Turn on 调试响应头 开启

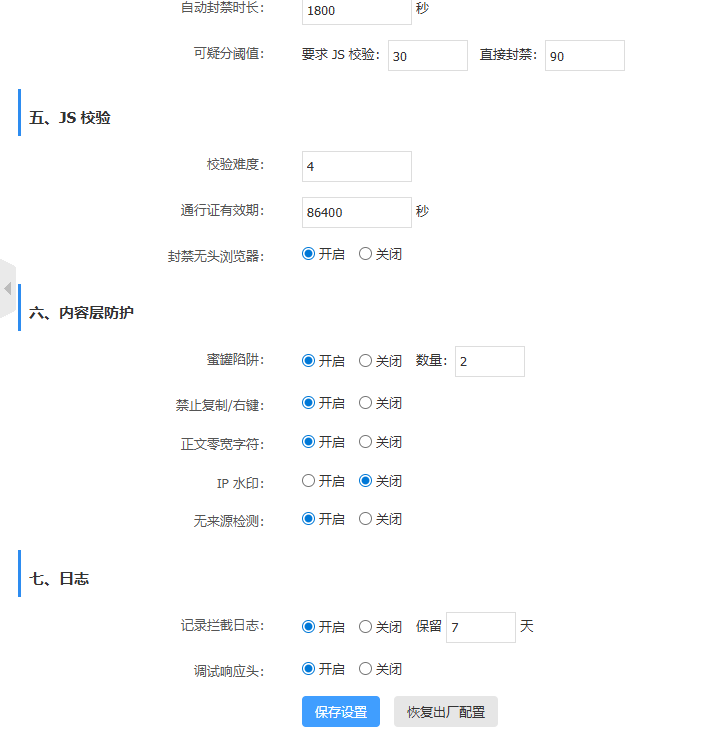tap(308, 668)
